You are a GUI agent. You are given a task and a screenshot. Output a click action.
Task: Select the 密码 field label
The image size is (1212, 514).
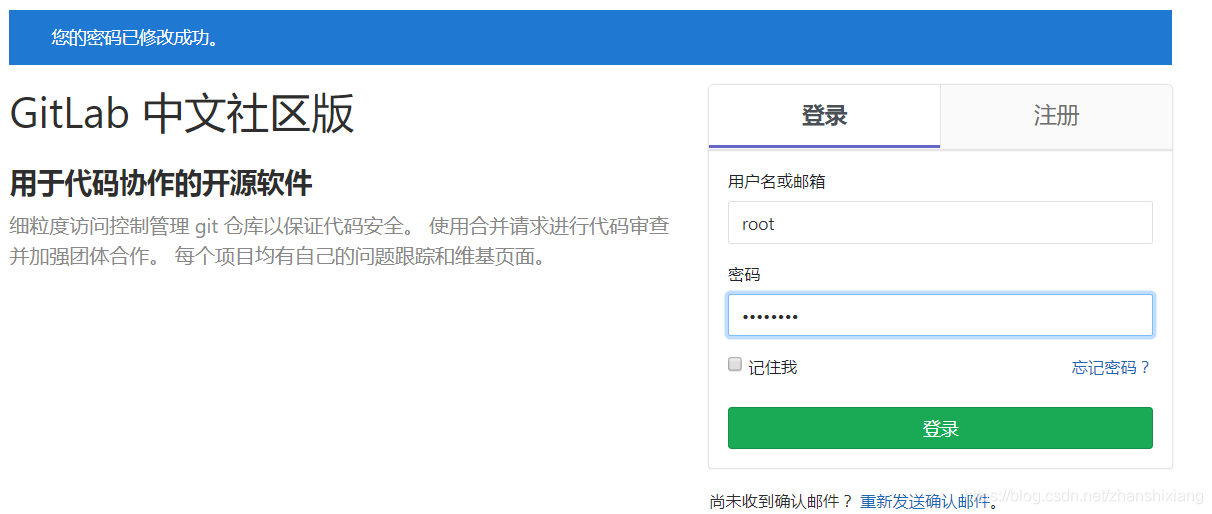(744, 274)
